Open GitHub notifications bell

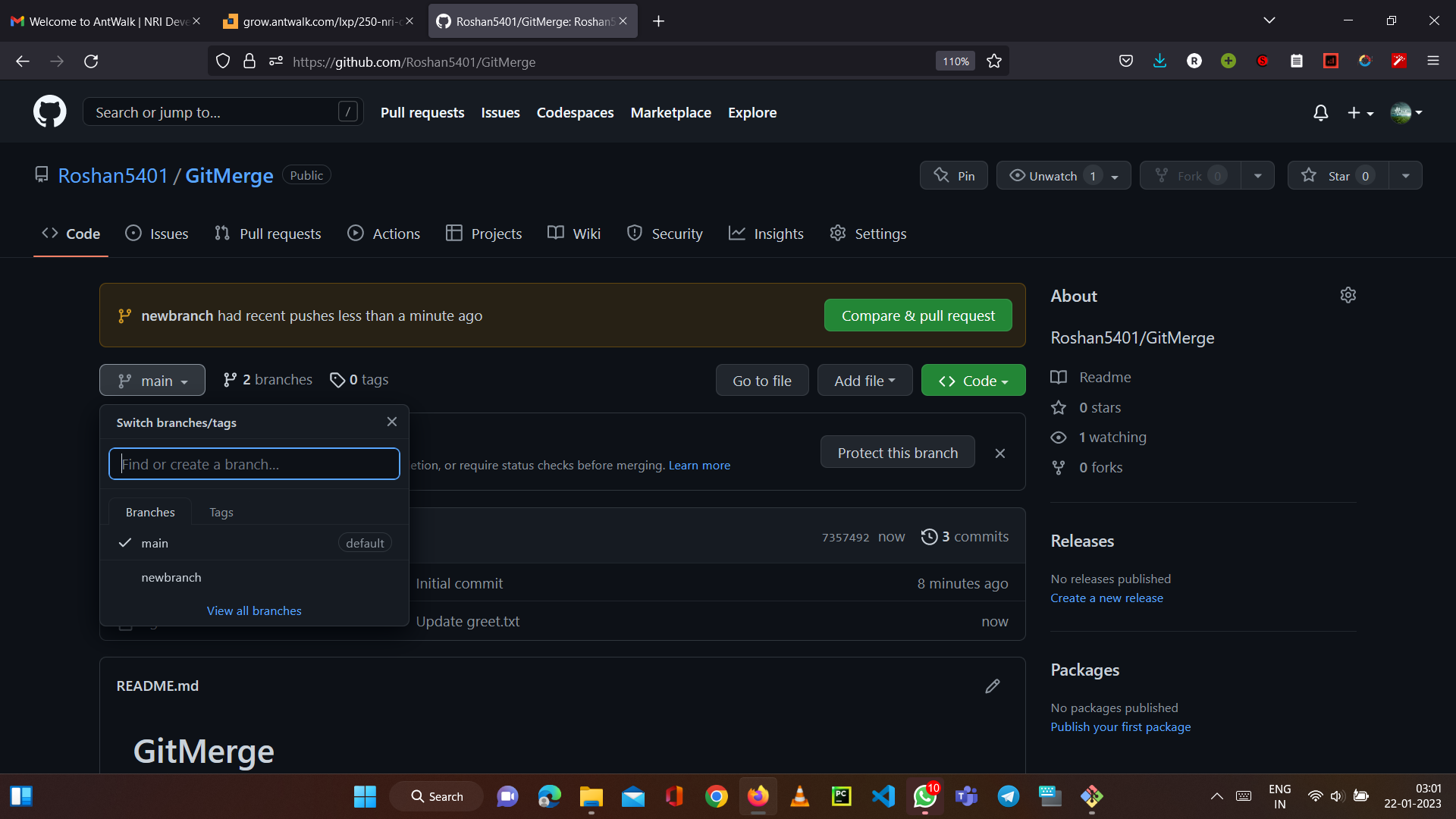[1319, 112]
